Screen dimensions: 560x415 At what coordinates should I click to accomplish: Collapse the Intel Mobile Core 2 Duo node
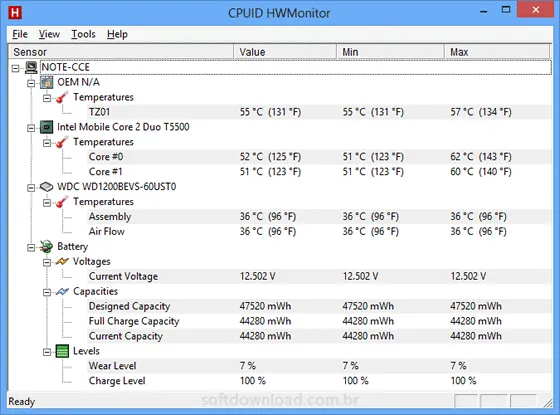click(x=31, y=128)
